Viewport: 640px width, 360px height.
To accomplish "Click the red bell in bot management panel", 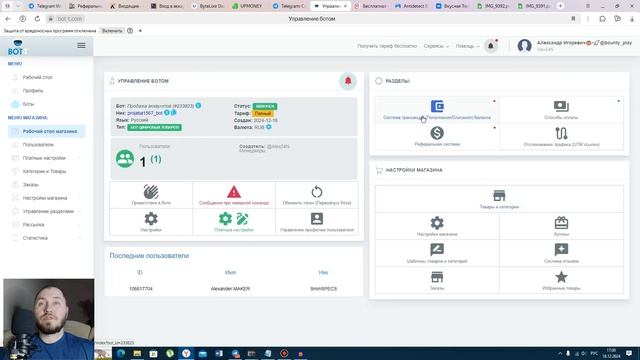I will 348,81.
